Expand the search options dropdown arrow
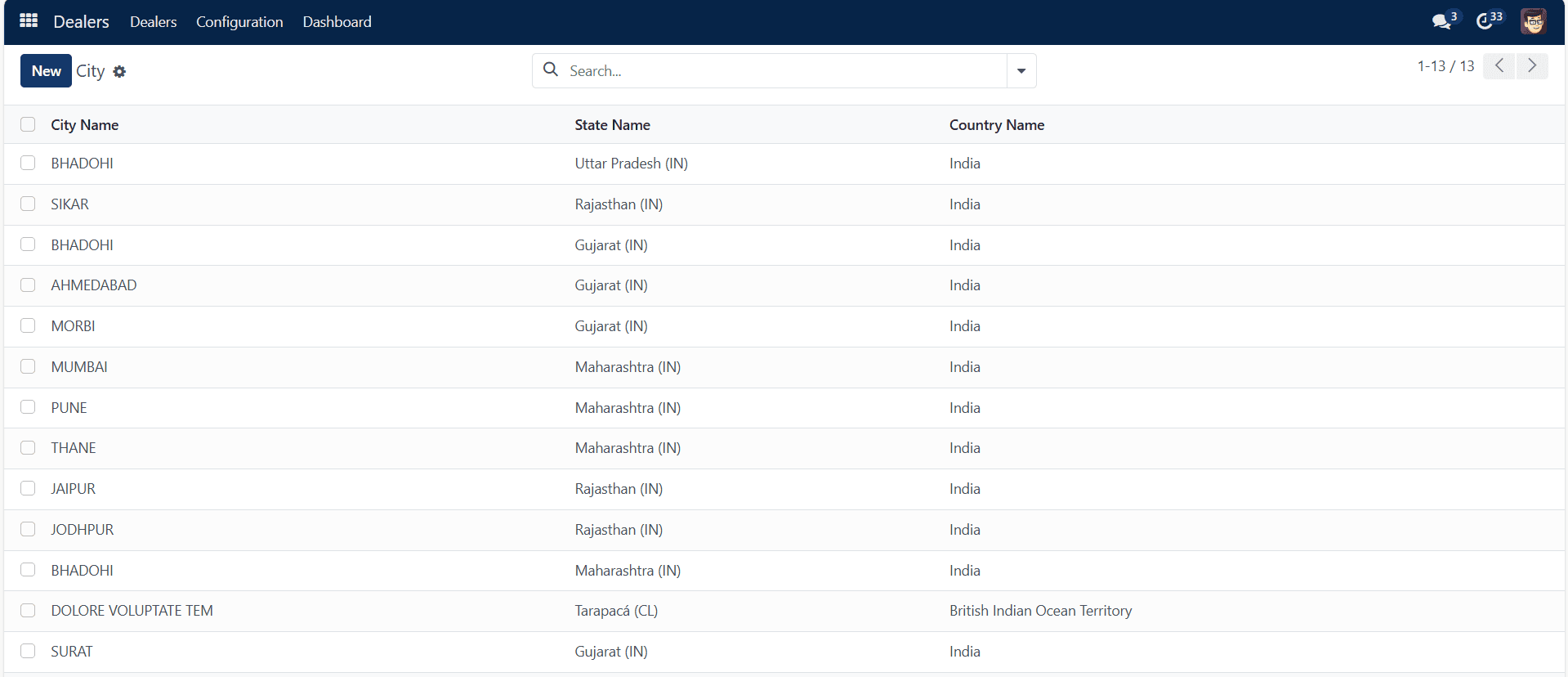1568x677 pixels. [x=1021, y=71]
